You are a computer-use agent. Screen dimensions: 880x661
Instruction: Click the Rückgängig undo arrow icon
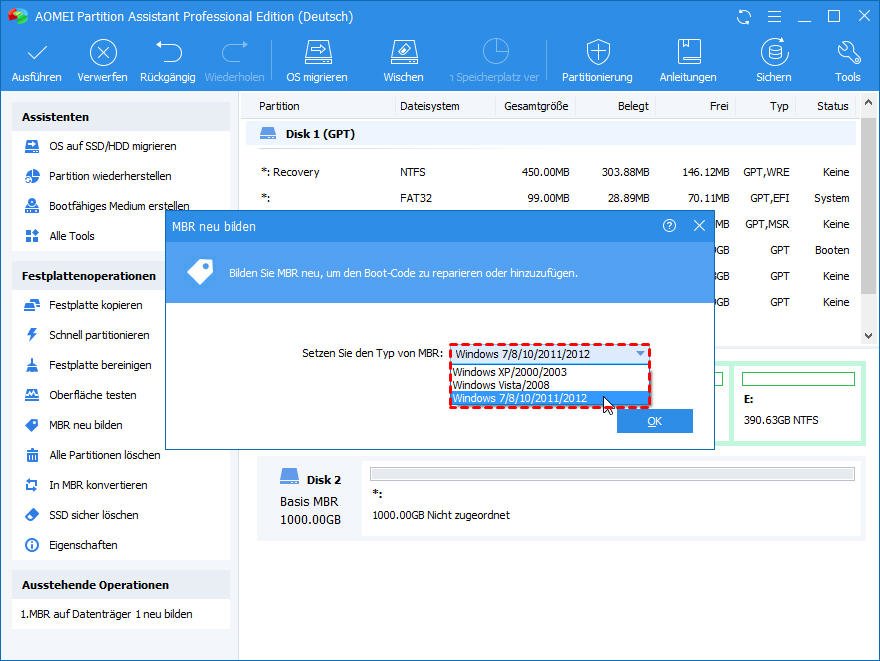pos(168,53)
